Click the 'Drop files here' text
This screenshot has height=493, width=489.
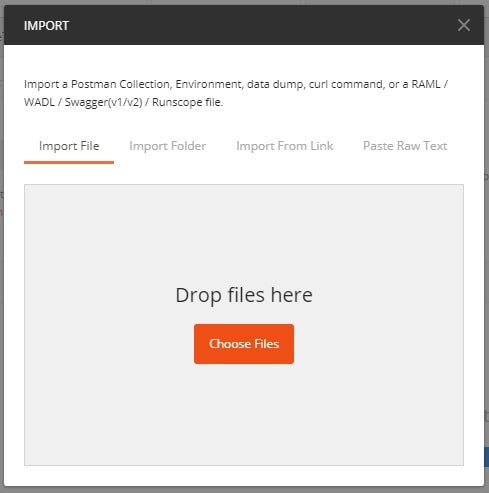[244, 295]
